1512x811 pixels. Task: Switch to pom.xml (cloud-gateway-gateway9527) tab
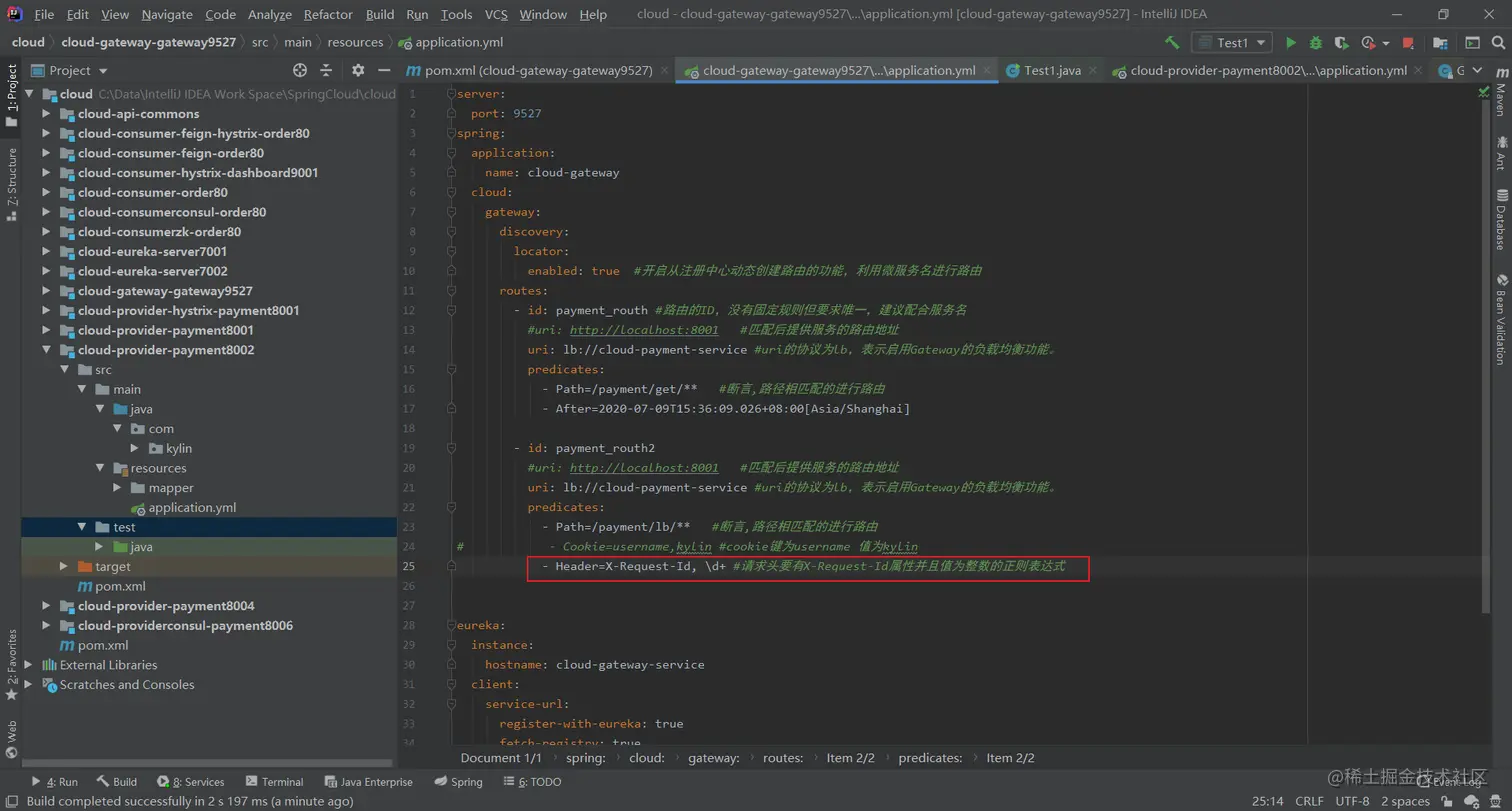pos(538,71)
